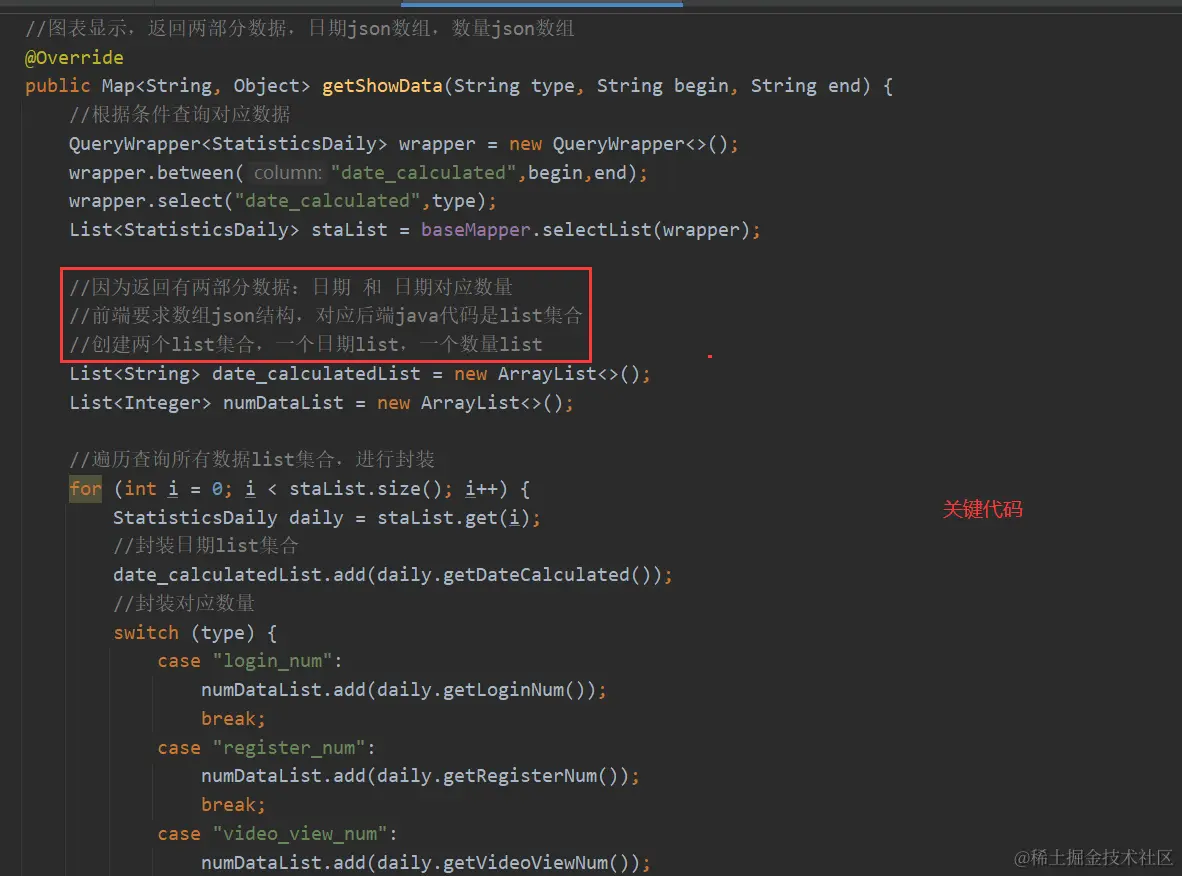Click the case "login_num" label

point(250,661)
